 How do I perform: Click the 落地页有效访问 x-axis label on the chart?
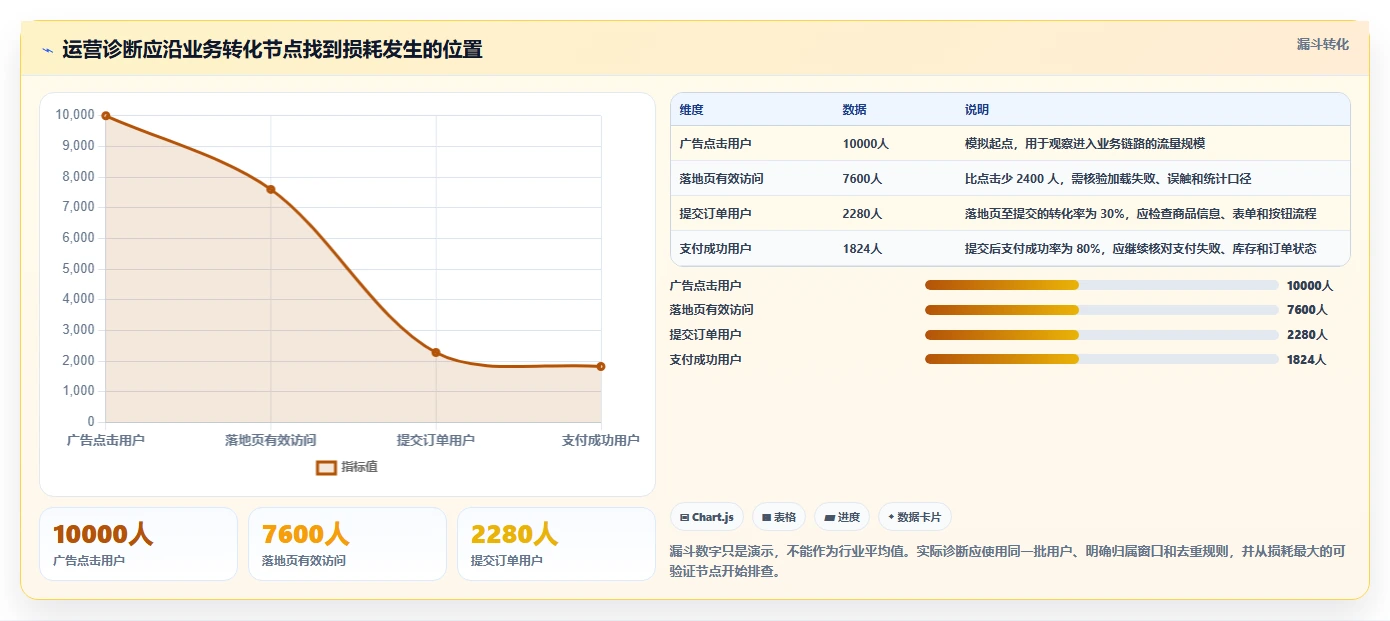coord(271,440)
